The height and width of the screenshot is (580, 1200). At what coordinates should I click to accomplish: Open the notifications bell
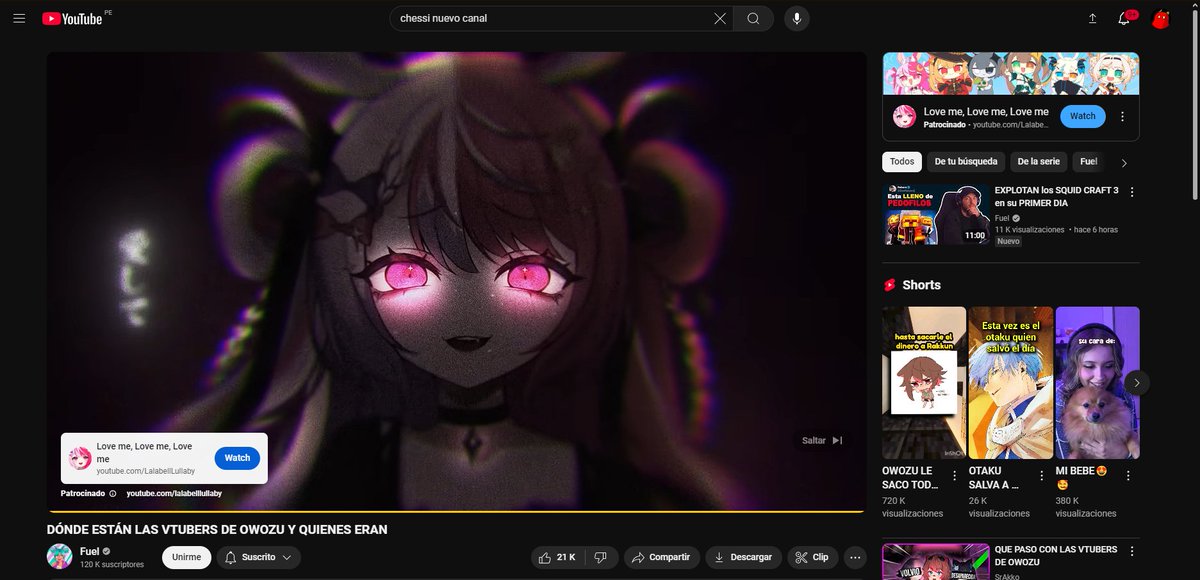point(1125,19)
